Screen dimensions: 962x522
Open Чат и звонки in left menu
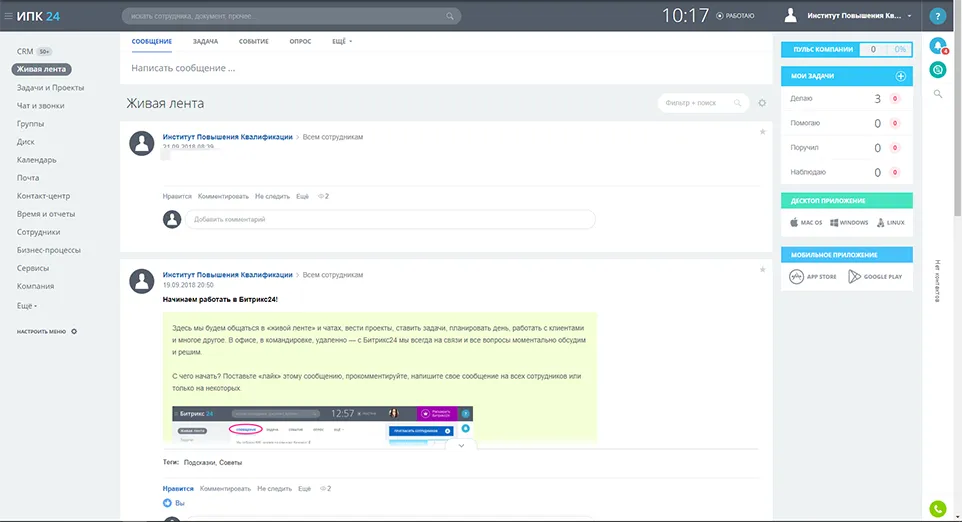point(40,106)
